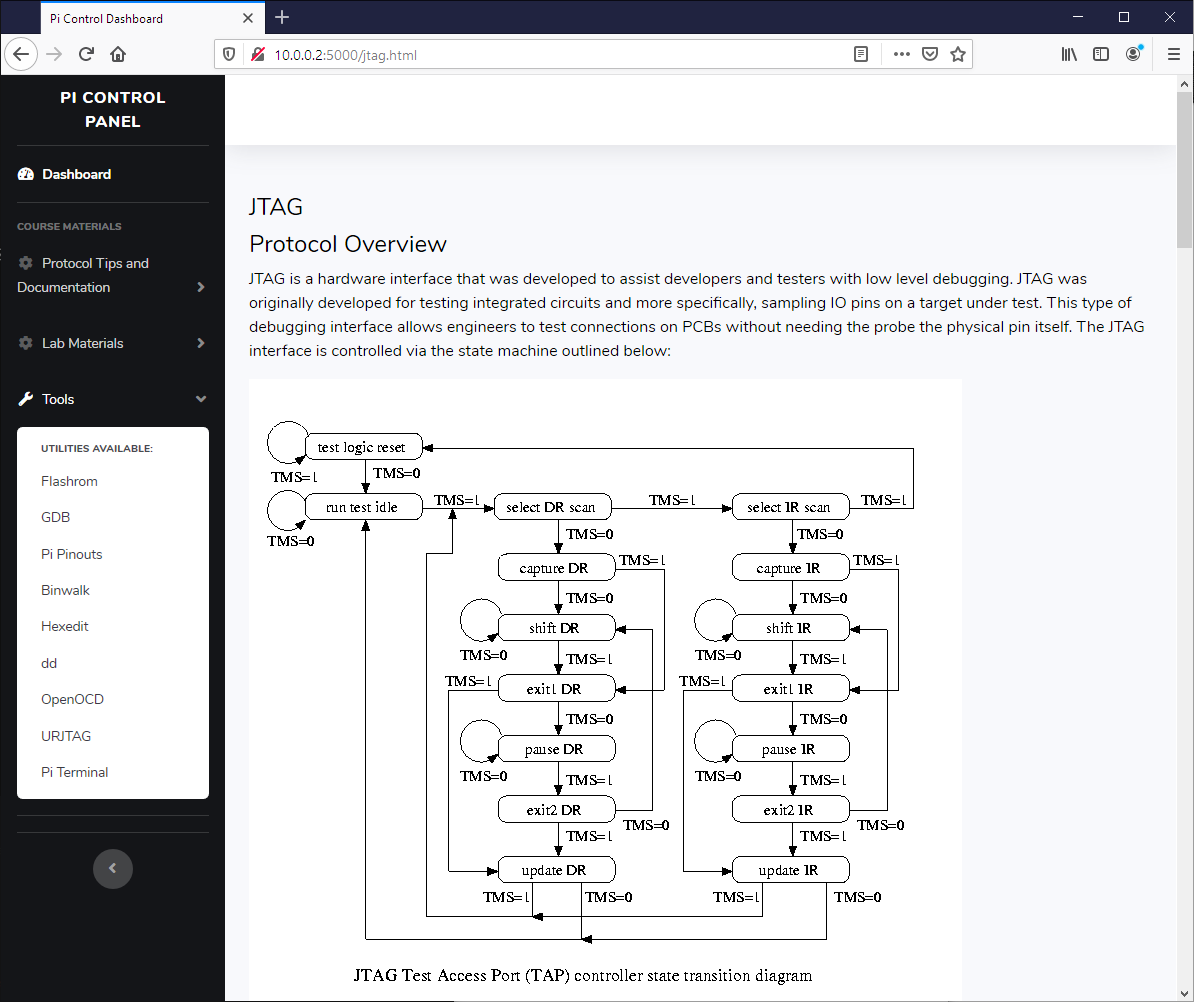The image size is (1194, 1002).
Task: Go to the browser home page
Action: [x=118, y=55]
